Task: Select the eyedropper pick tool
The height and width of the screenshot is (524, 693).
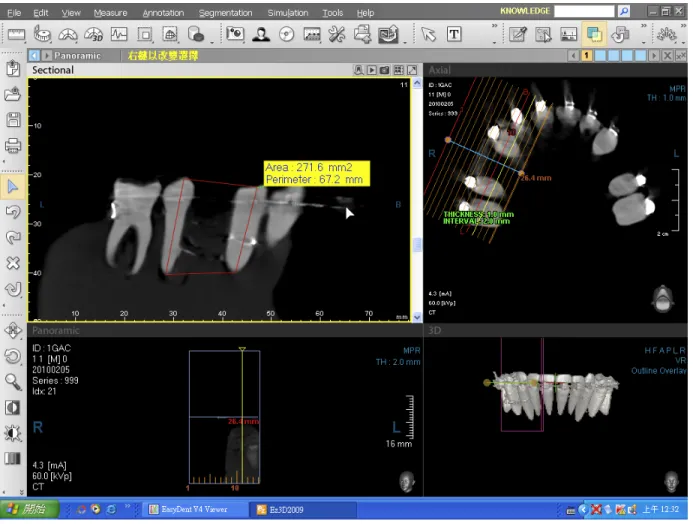Action: tap(518, 34)
